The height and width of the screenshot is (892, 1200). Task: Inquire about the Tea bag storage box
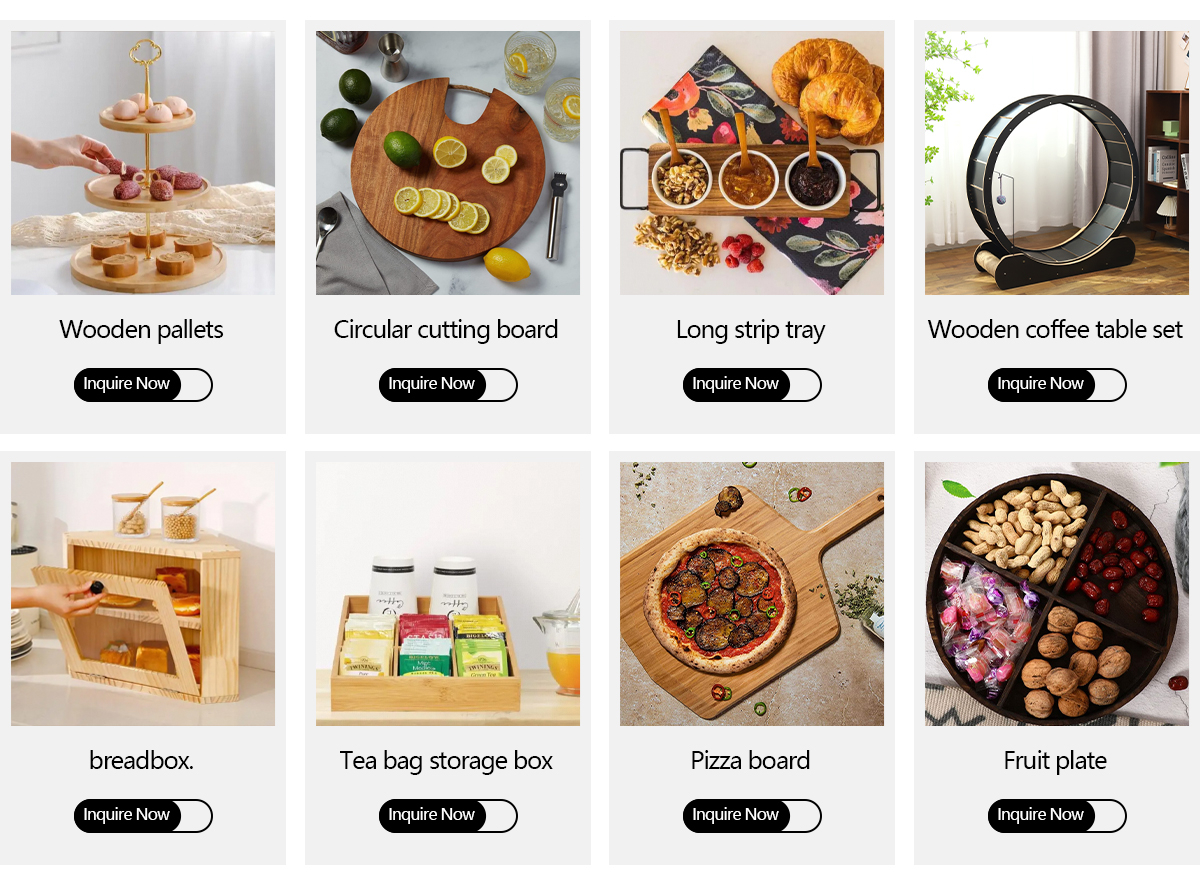coord(448,815)
